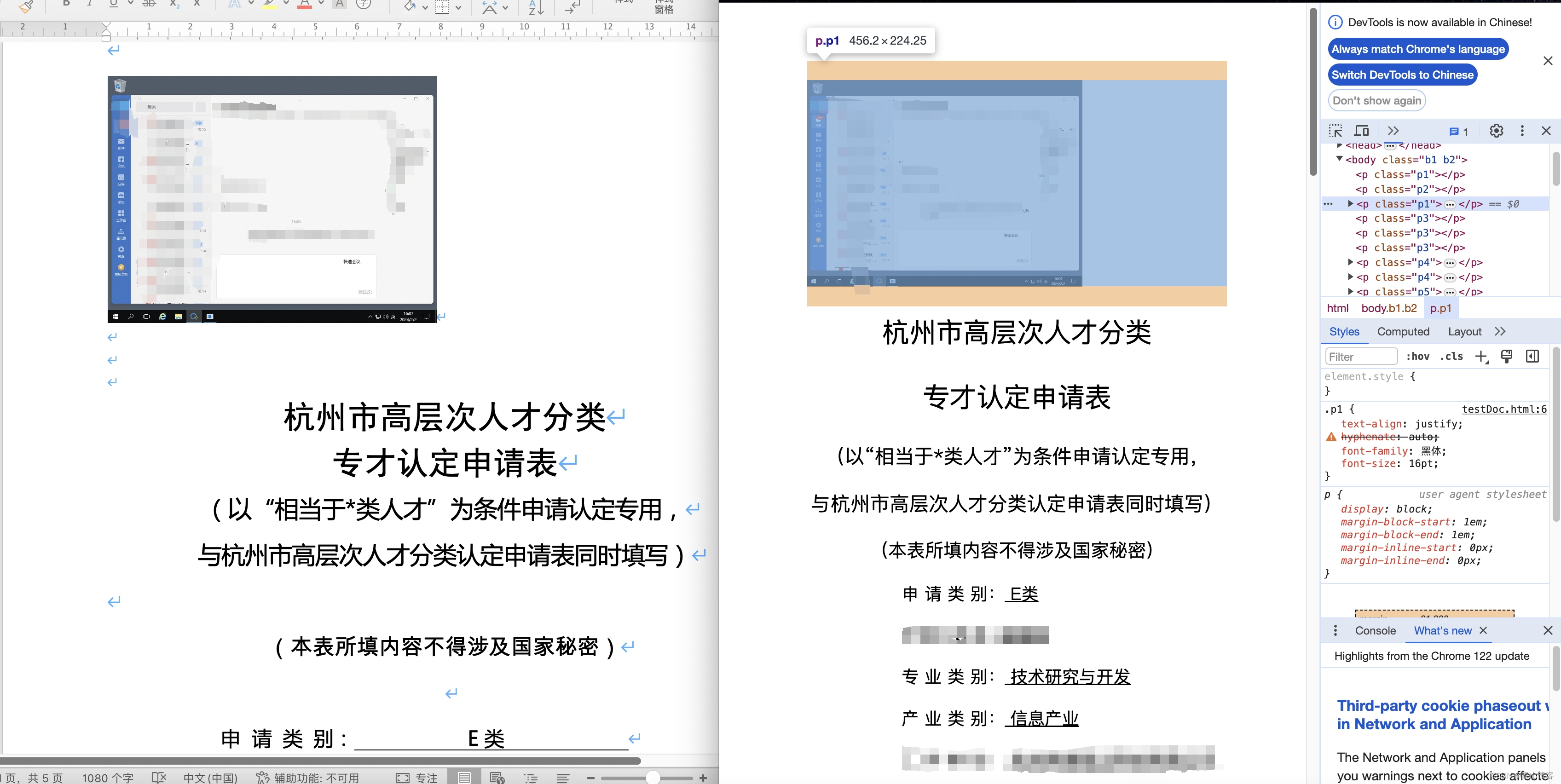The width and height of the screenshot is (1561, 784).
Task: Adjust the document zoom slider
Action: tap(653, 778)
